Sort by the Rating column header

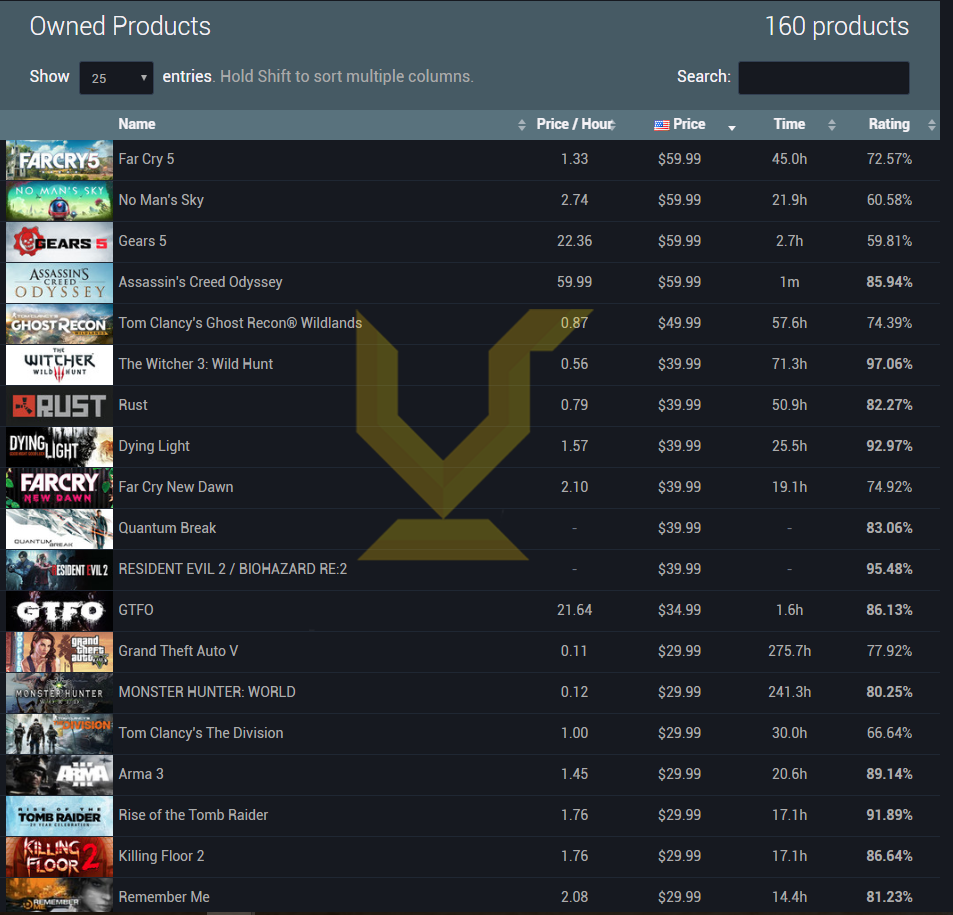(888, 125)
